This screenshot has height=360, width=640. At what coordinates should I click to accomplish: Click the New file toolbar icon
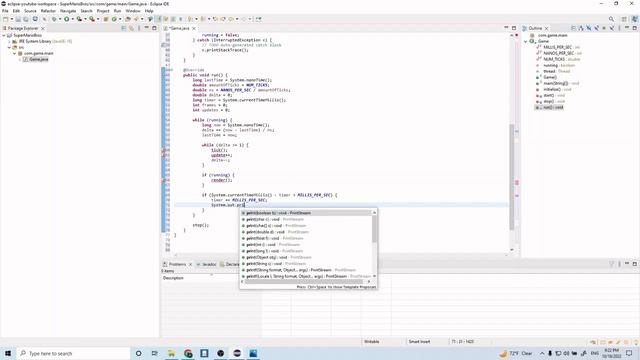pos(5,19)
